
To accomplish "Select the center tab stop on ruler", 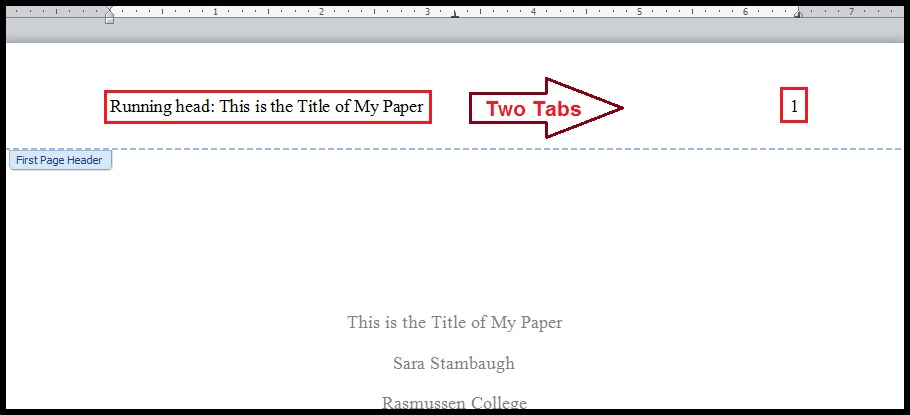I will coord(455,15).
